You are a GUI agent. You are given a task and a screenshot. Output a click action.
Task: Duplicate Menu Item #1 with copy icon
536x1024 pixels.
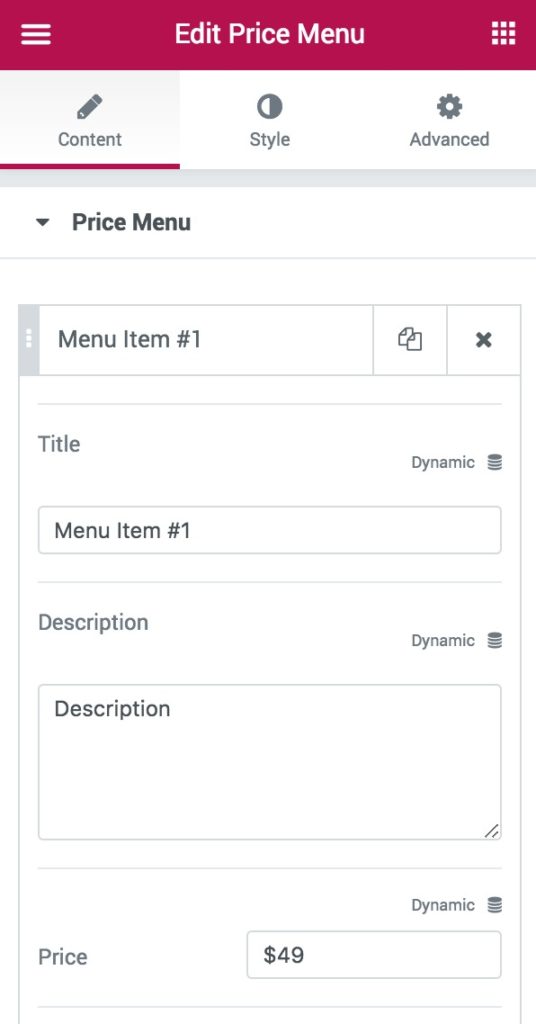410,340
